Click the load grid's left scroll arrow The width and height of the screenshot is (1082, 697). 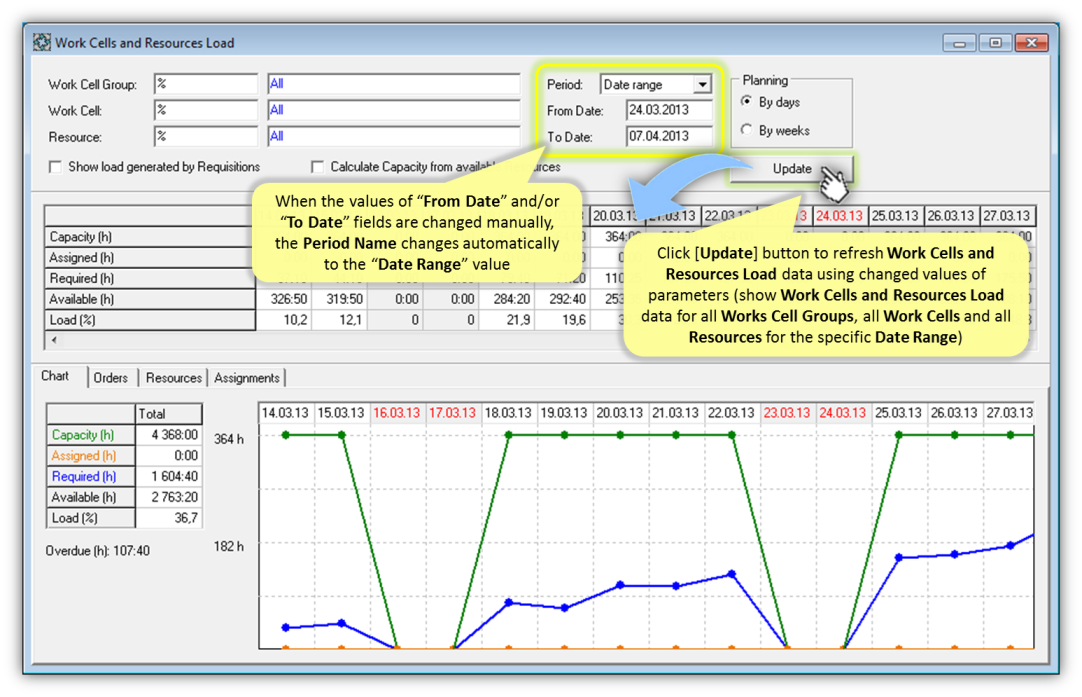(x=54, y=340)
